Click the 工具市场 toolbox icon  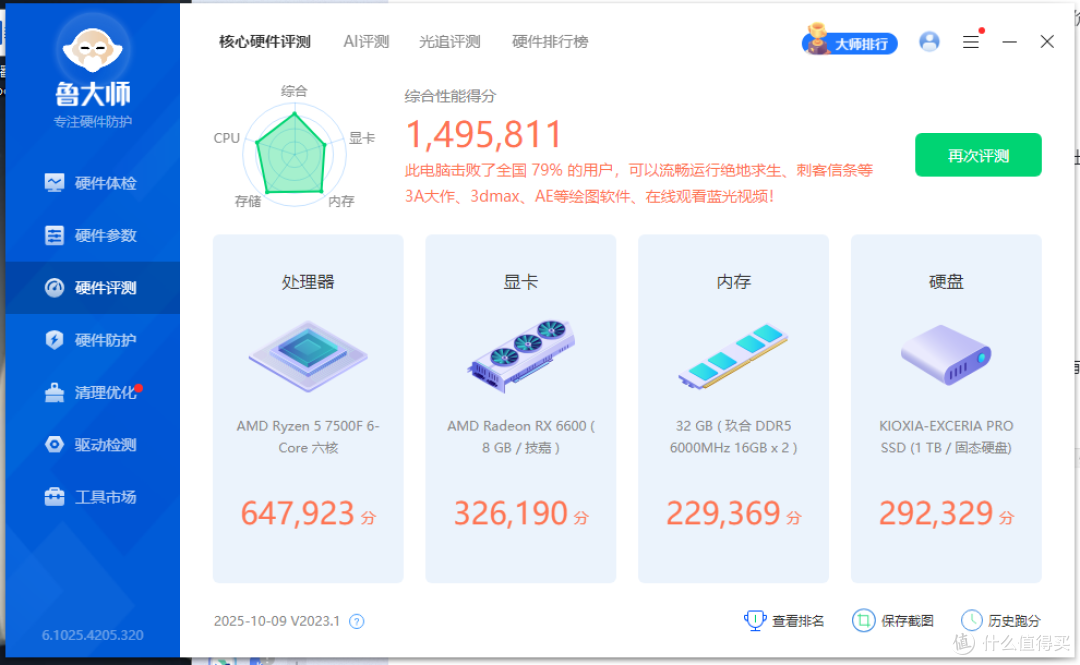point(54,496)
